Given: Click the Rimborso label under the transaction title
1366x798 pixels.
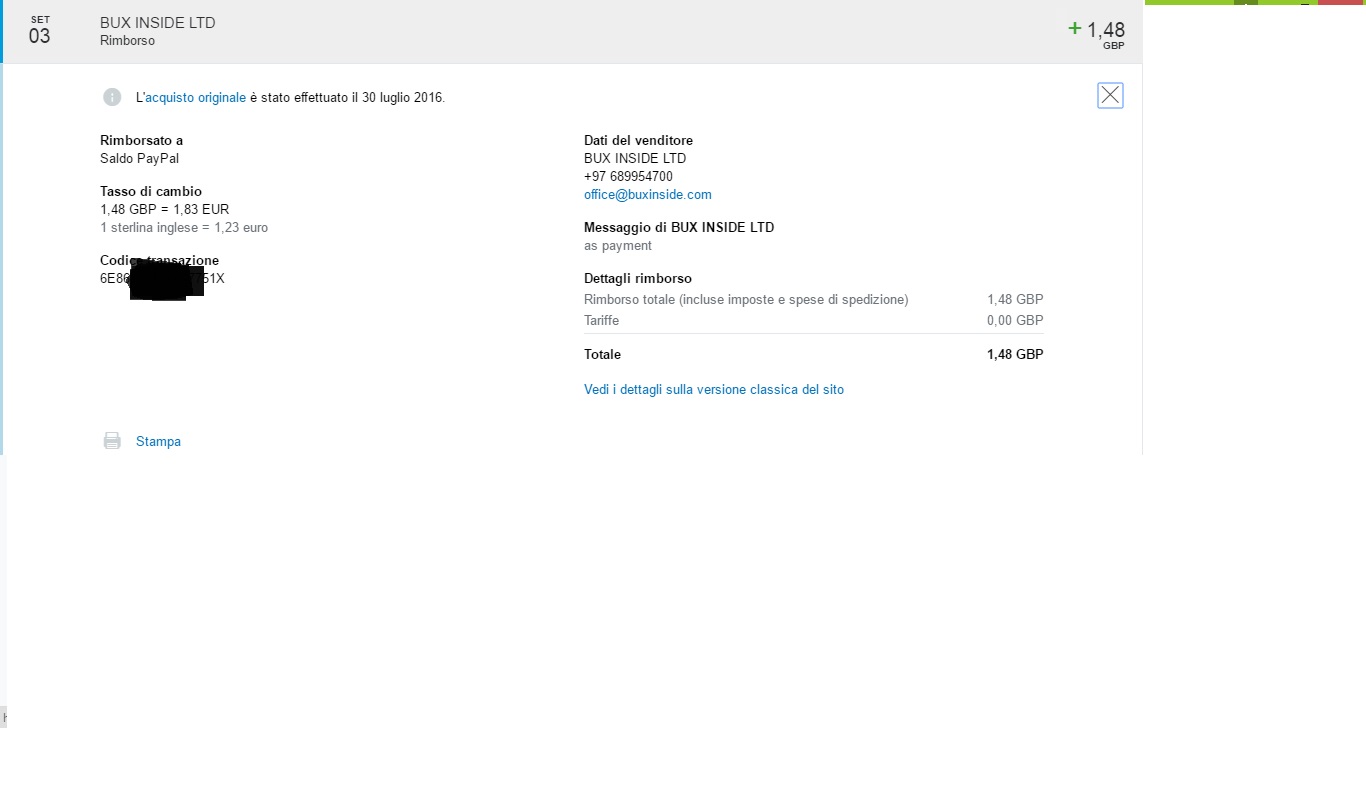Looking at the screenshot, I should tap(127, 41).
